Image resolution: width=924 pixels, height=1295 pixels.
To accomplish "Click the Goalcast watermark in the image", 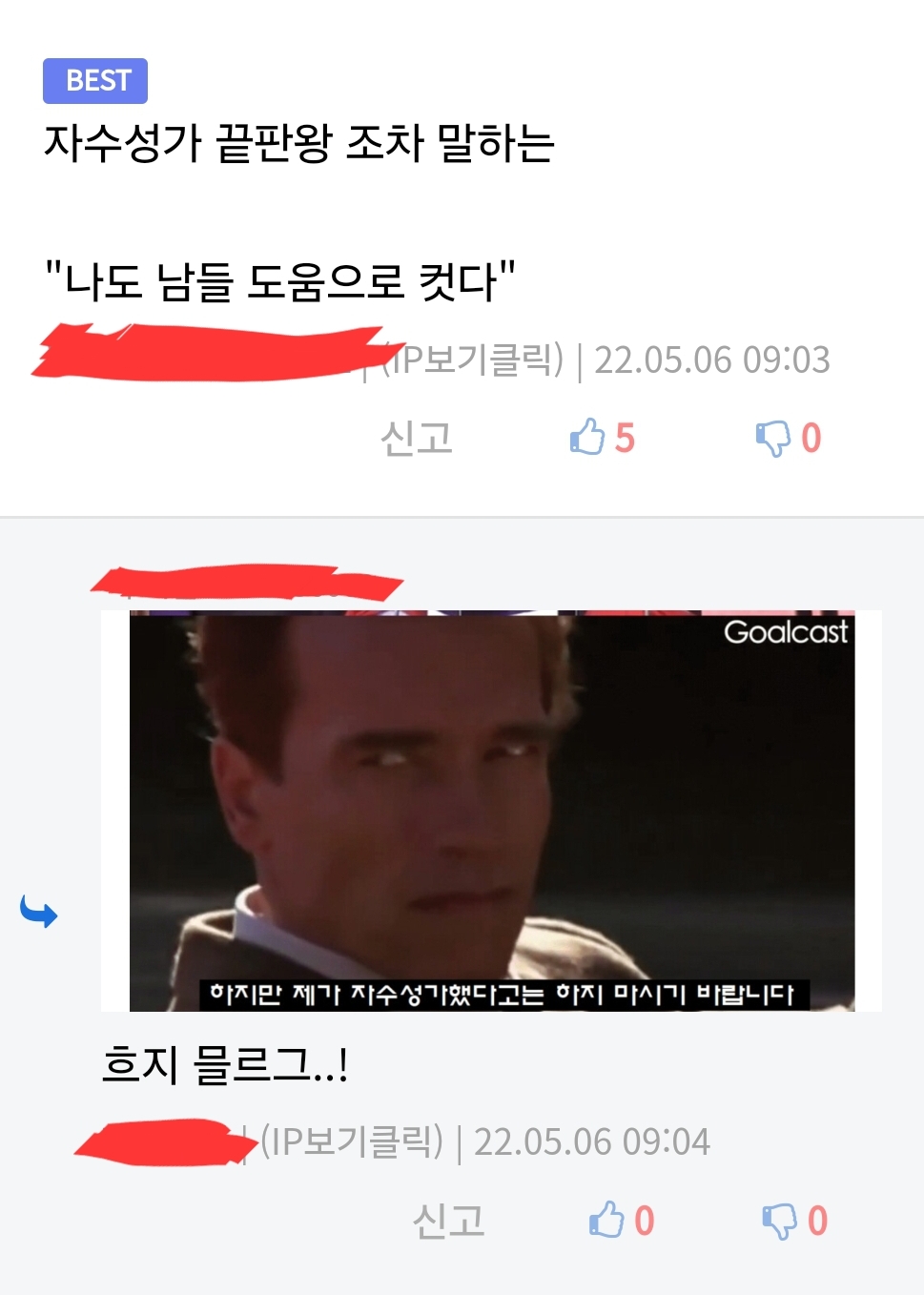I will 786,632.
